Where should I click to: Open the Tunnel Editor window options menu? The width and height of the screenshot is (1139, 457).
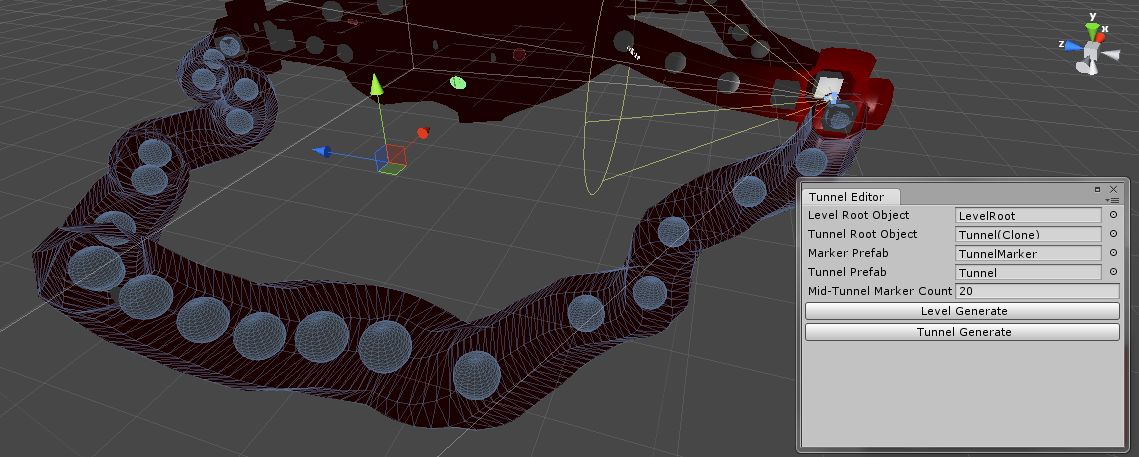1112,199
